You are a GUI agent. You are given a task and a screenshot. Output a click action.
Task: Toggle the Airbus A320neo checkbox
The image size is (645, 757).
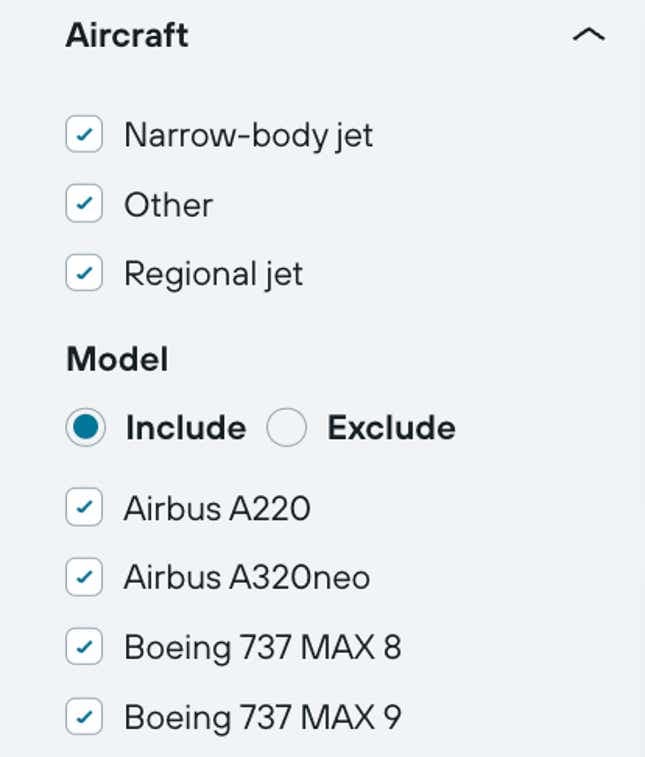tap(84, 577)
